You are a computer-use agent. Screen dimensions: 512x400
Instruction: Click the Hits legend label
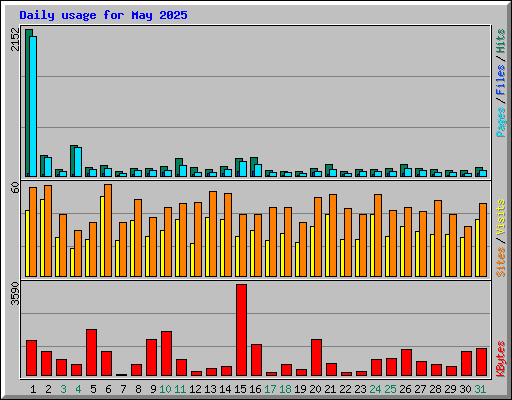pos(501,41)
